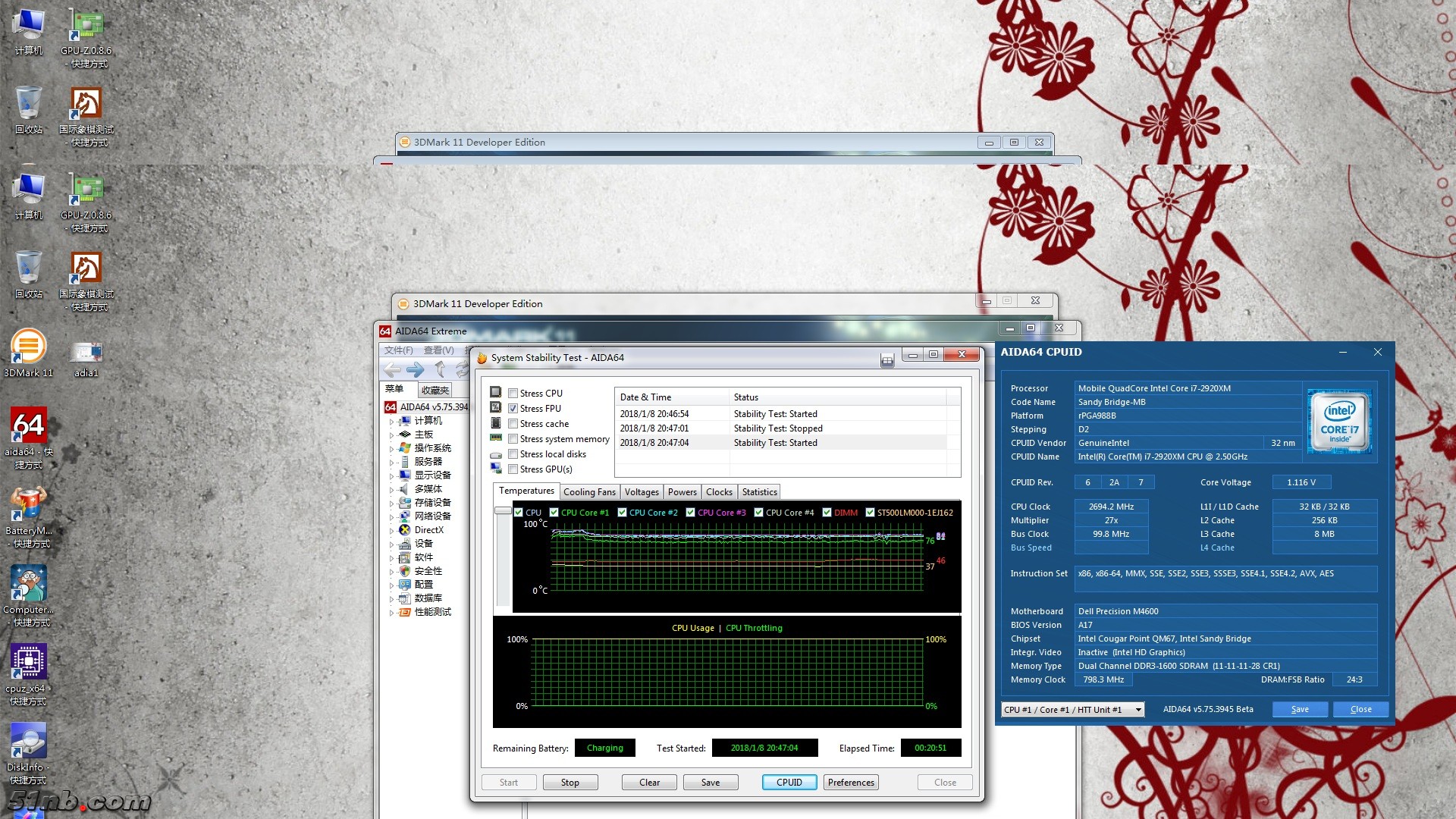Click the small panel icon in Stability Test title bar

pos(887,361)
